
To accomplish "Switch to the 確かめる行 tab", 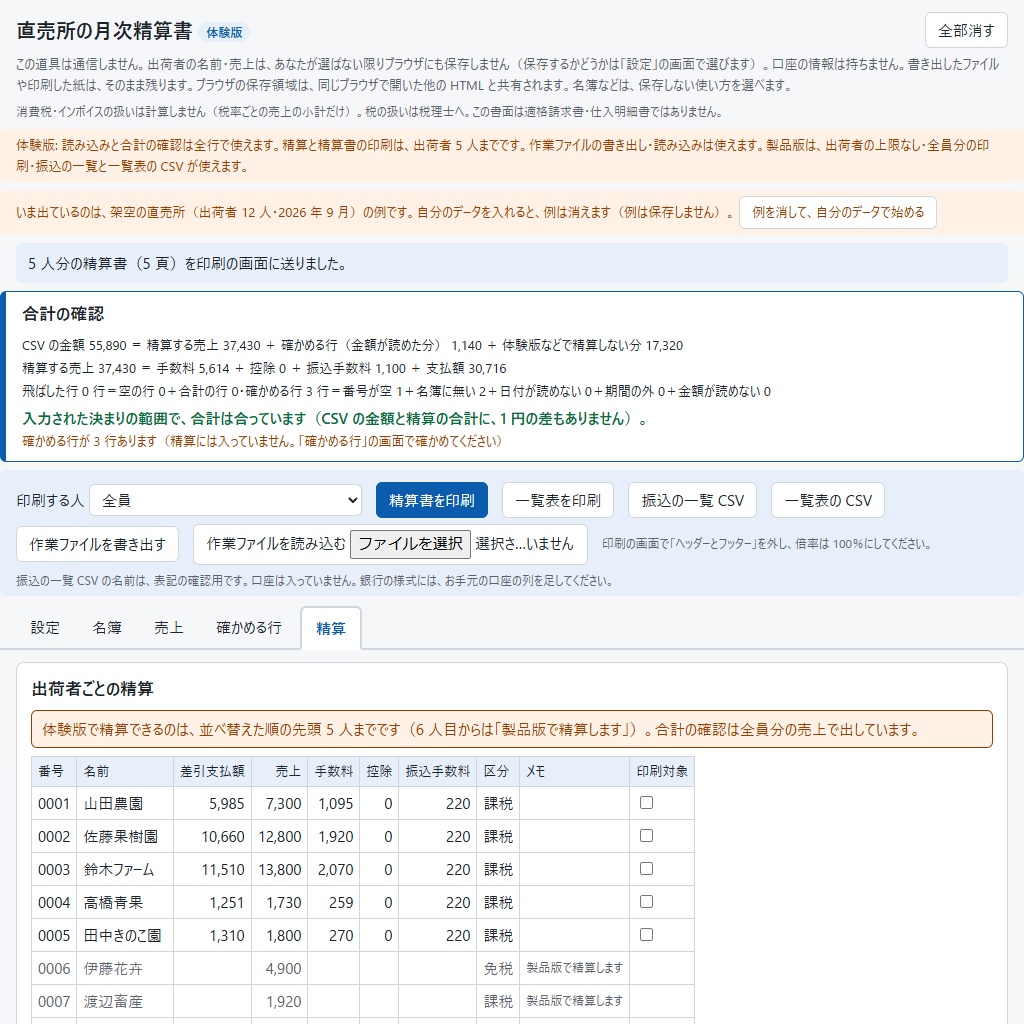I will [249, 628].
